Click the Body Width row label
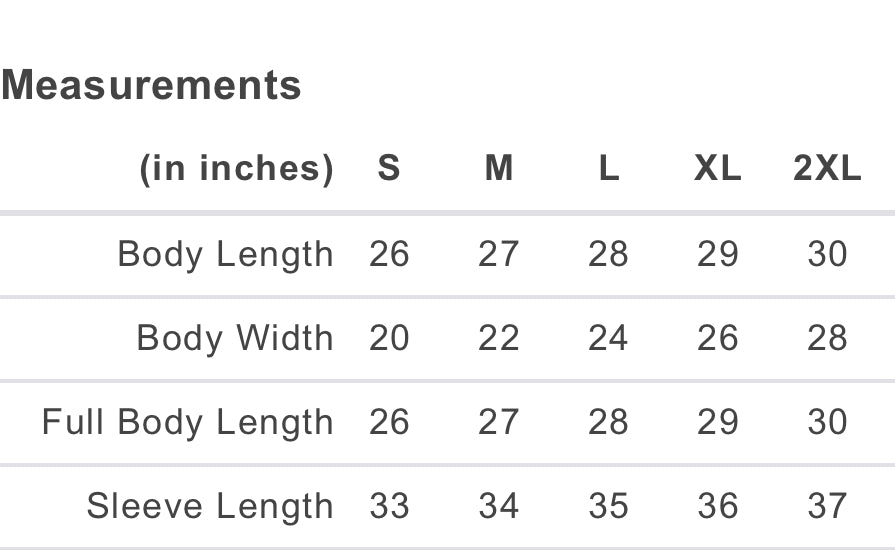The width and height of the screenshot is (895, 553). tap(235, 338)
